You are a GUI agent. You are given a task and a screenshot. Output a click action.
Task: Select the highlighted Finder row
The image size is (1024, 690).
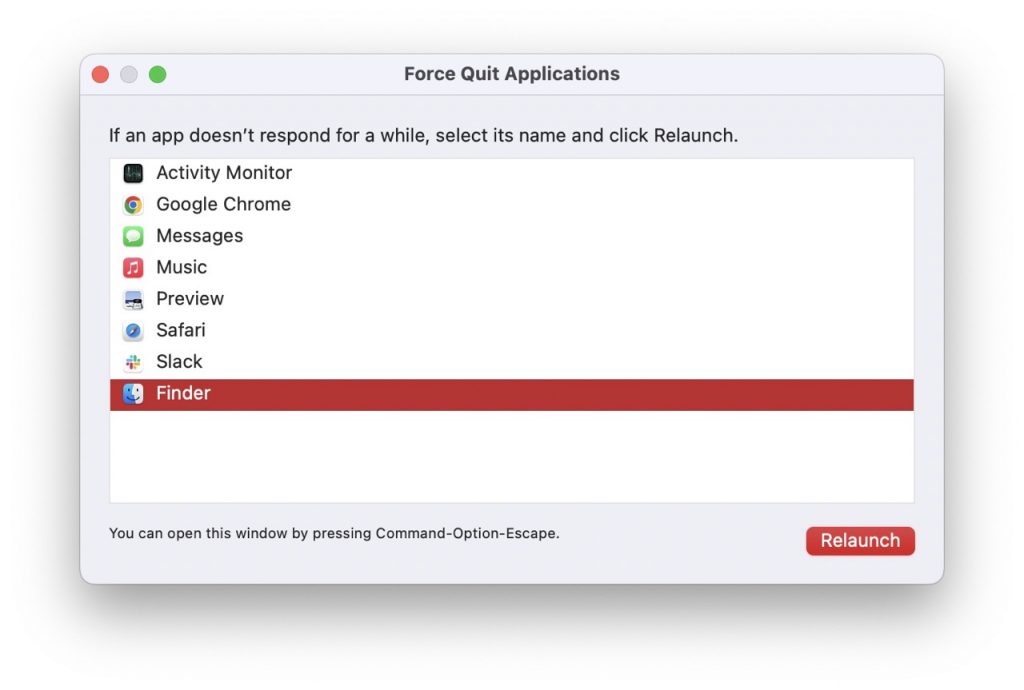point(400,393)
